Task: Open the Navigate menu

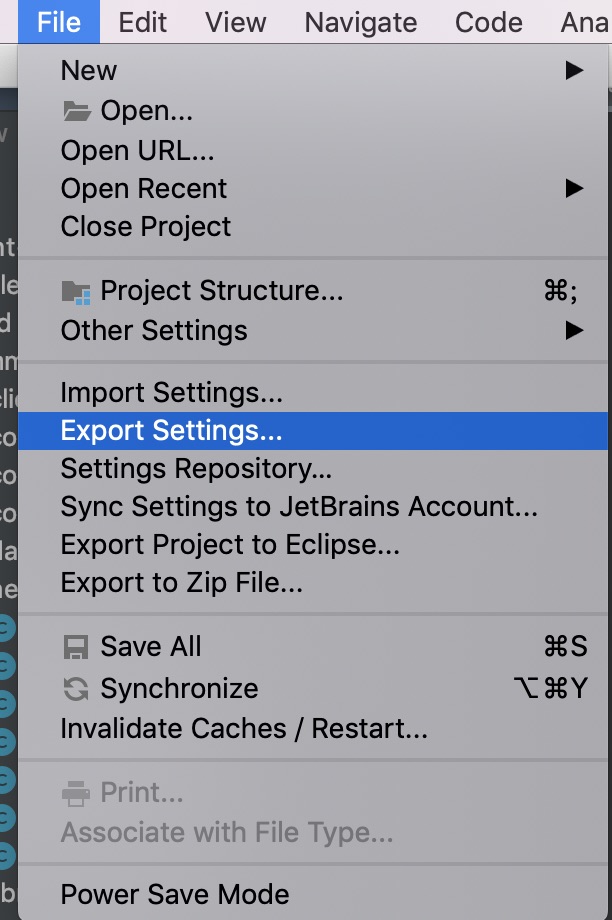Action: pyautogui.click(x=361, y=22)
